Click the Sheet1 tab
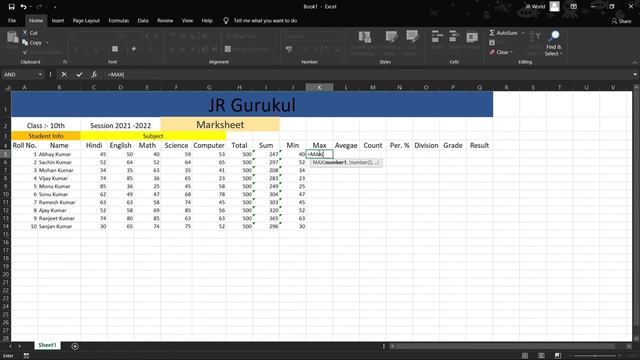640x360 pixels. (47, 345)
